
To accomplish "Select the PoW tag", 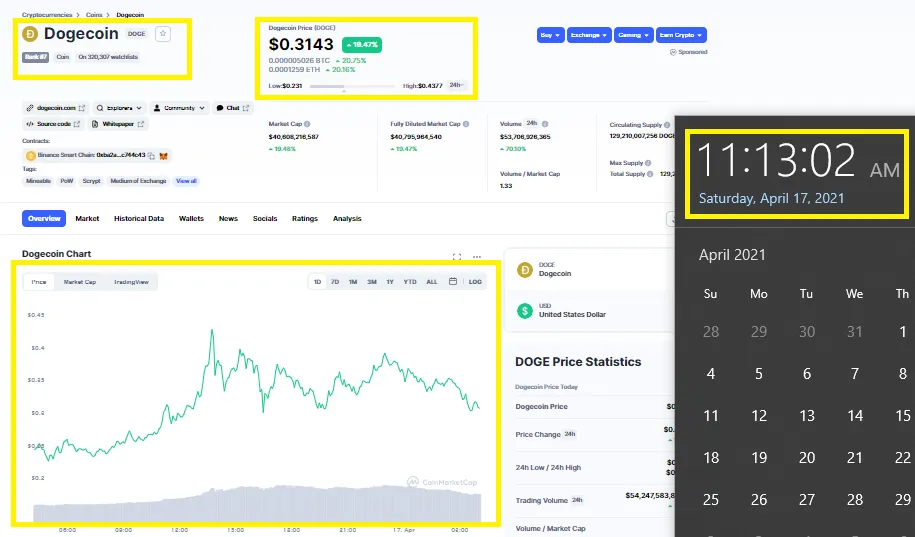I will tap(67, 181).
